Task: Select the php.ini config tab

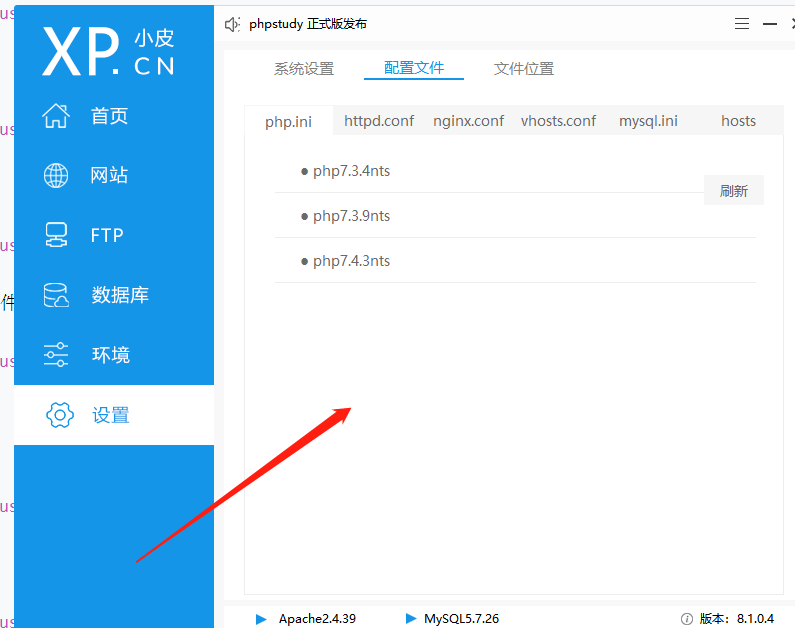Action: (x=288, y=122)
